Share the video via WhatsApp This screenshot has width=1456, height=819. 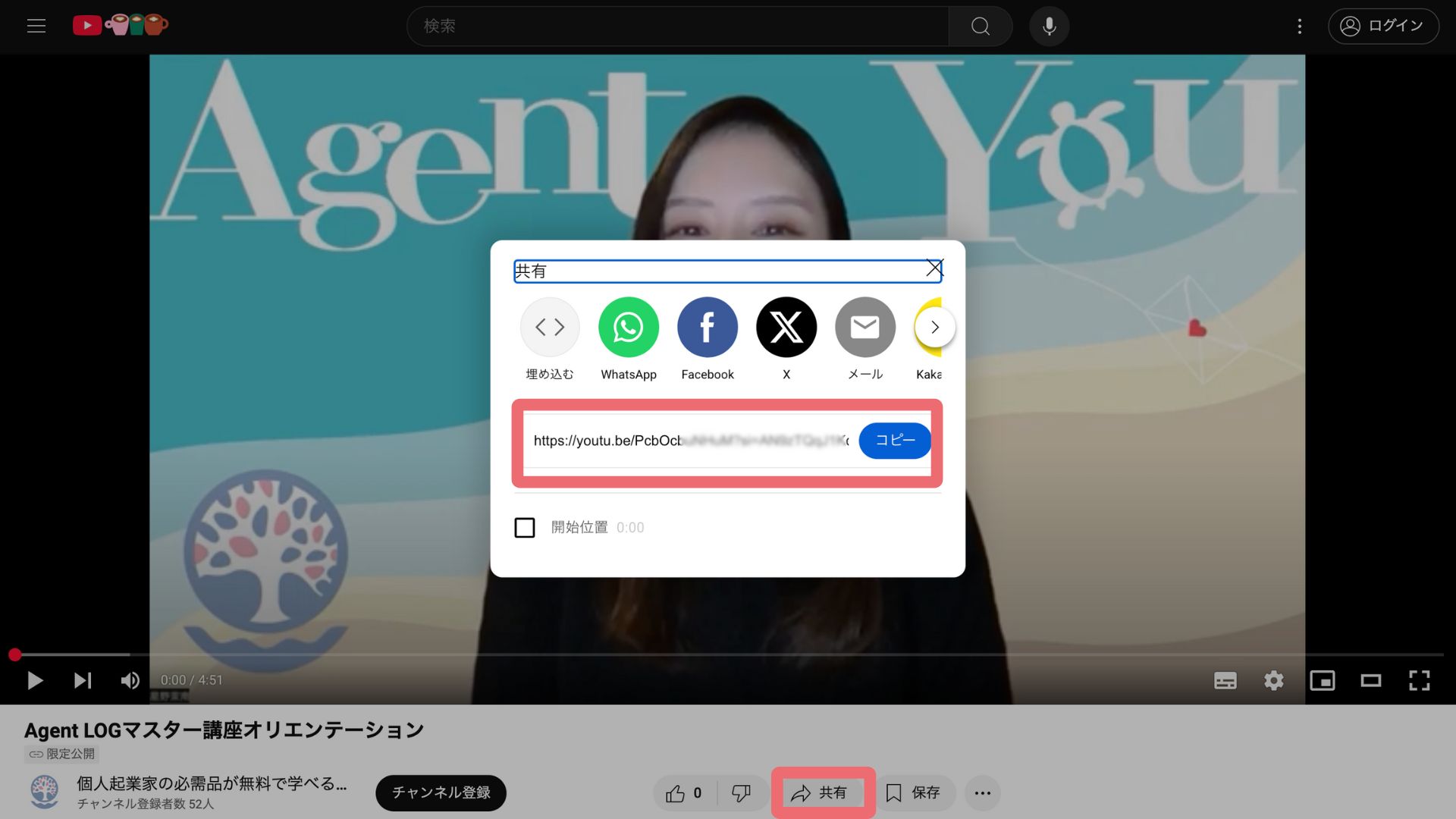(629, 338)
